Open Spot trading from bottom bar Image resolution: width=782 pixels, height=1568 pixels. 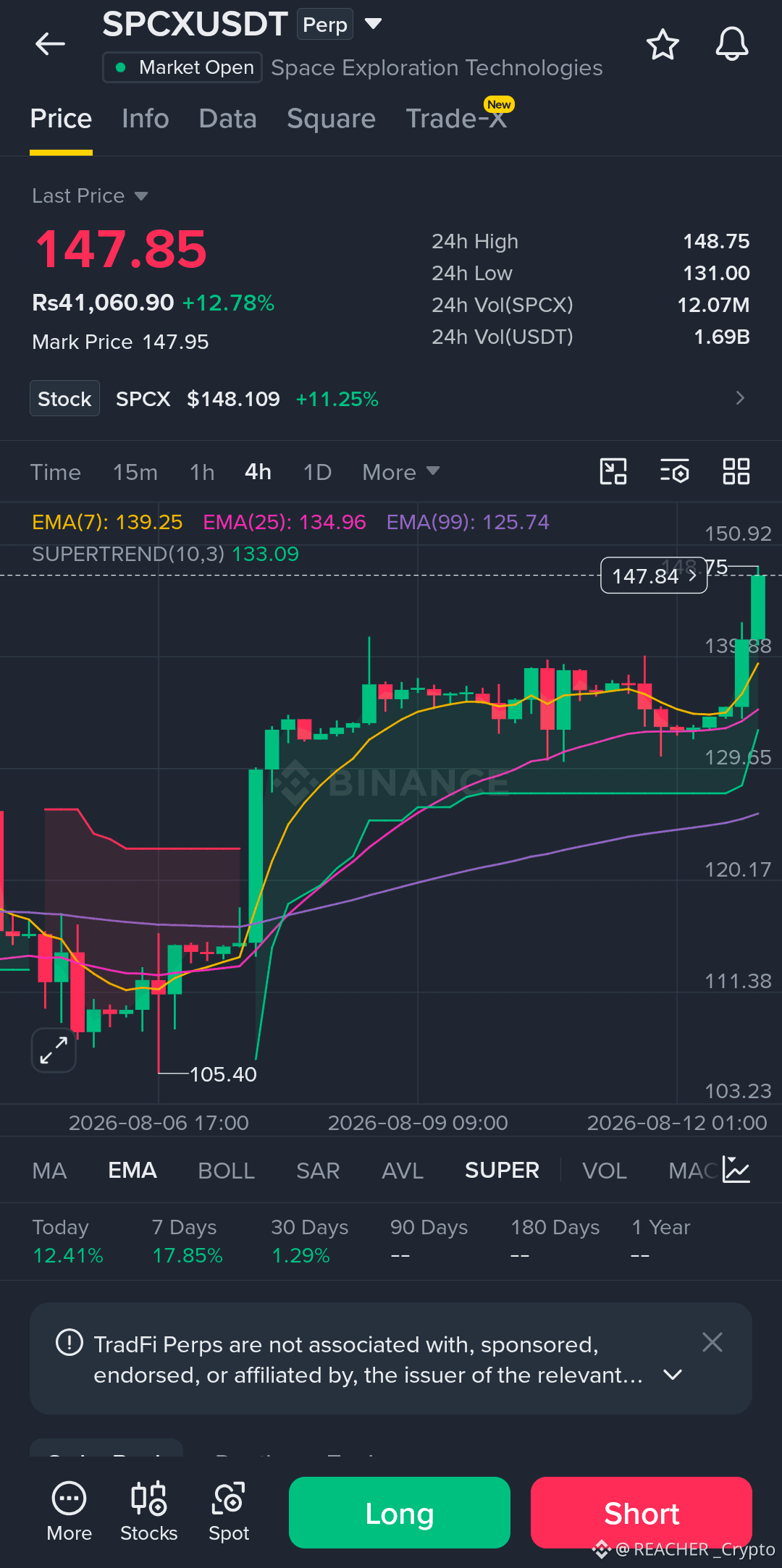[x=229, y=1512]
